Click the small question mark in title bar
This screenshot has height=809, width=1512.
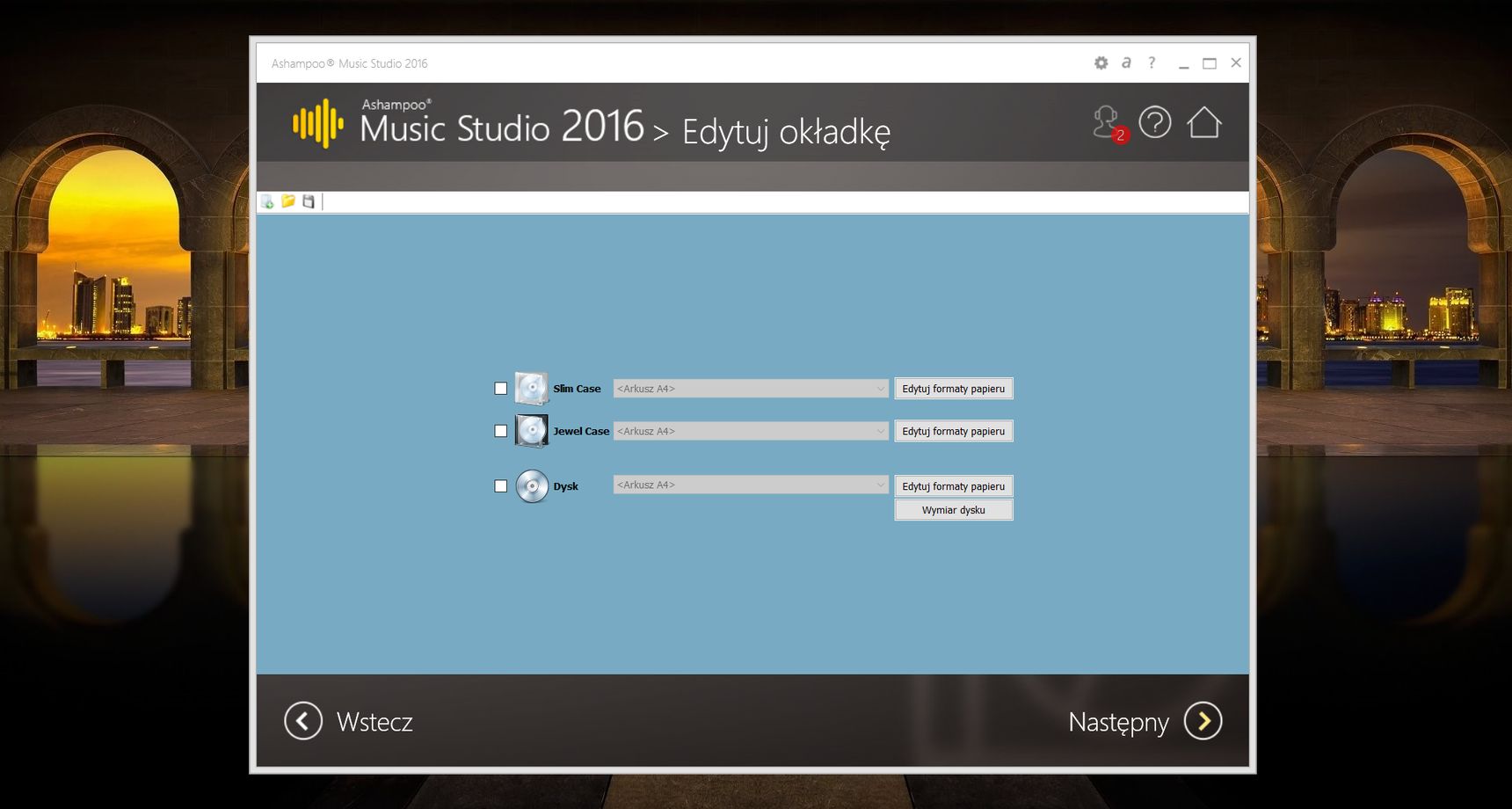[1152, 62]
